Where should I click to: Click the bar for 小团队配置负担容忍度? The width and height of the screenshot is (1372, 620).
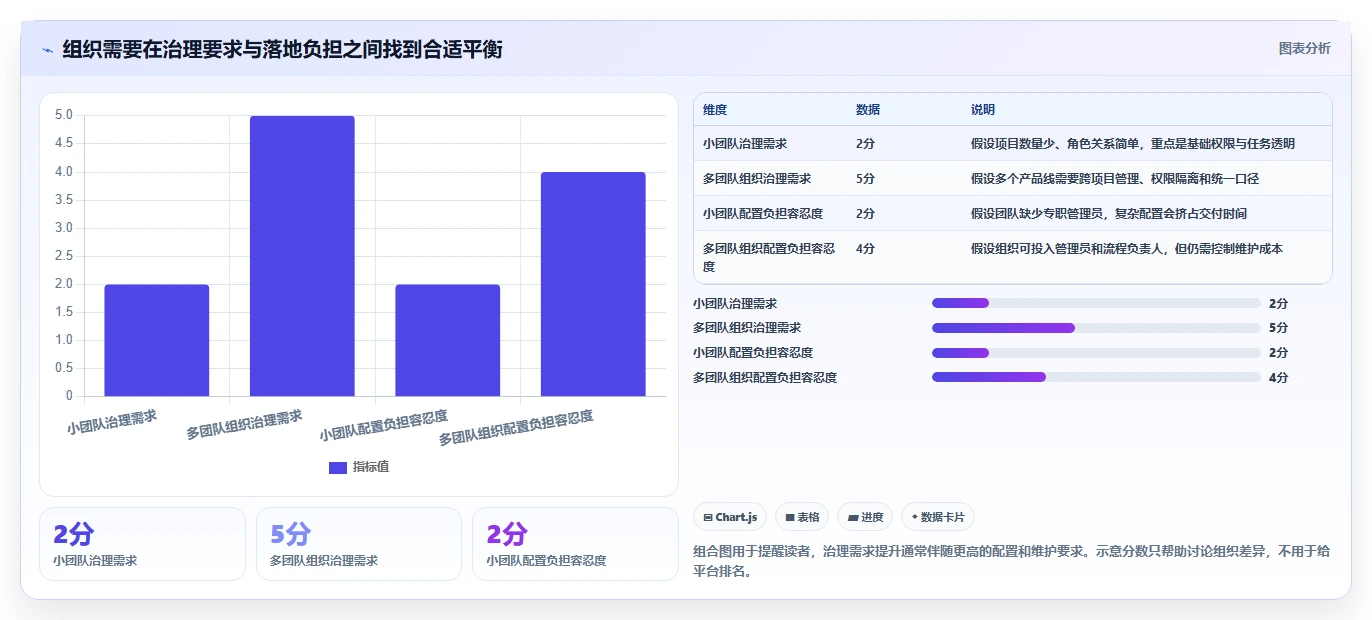point(448,340)
